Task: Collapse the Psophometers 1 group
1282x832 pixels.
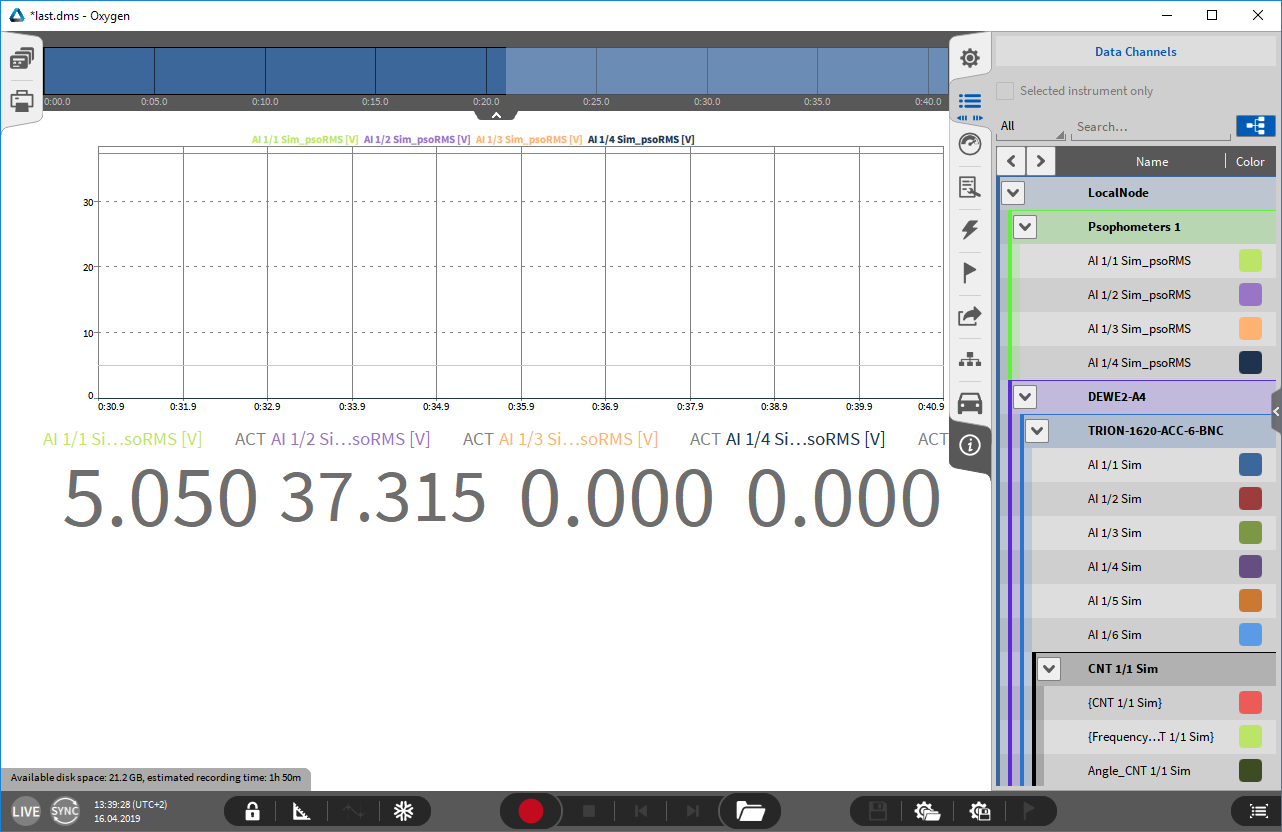Action: 1025,227
